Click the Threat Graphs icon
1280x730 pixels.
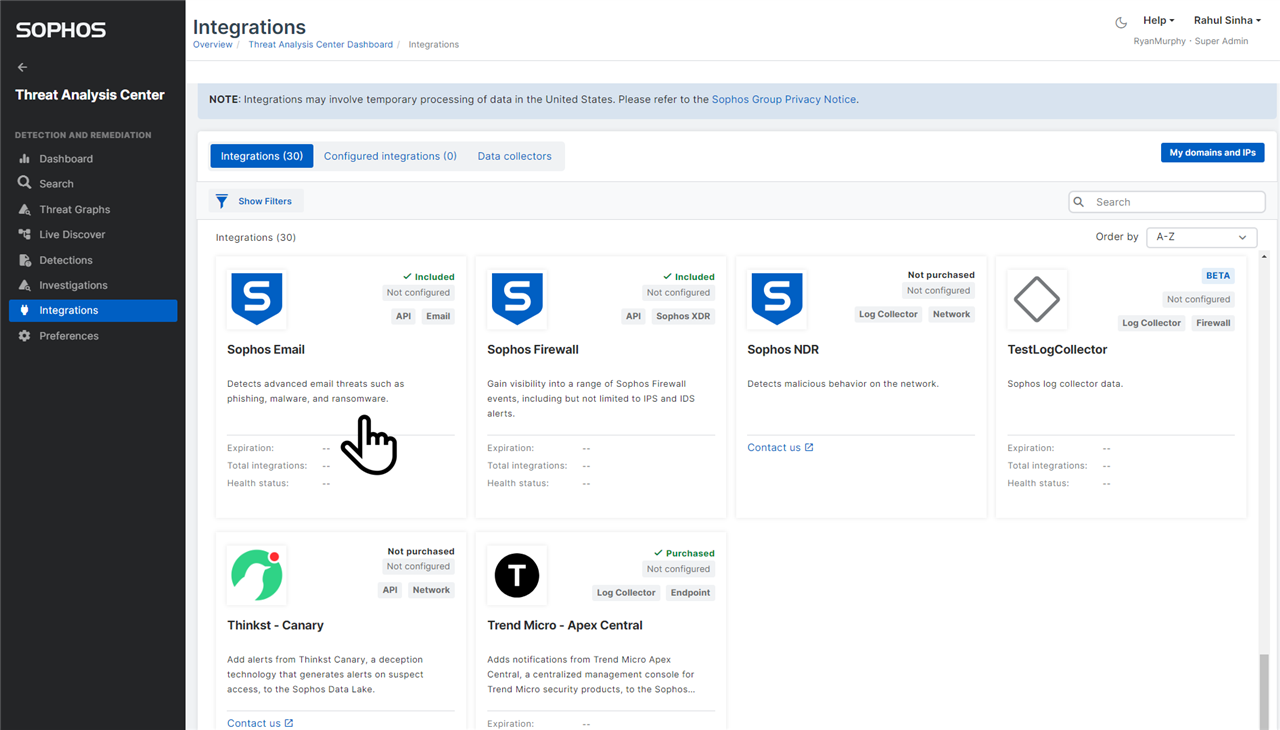(25, 209)
